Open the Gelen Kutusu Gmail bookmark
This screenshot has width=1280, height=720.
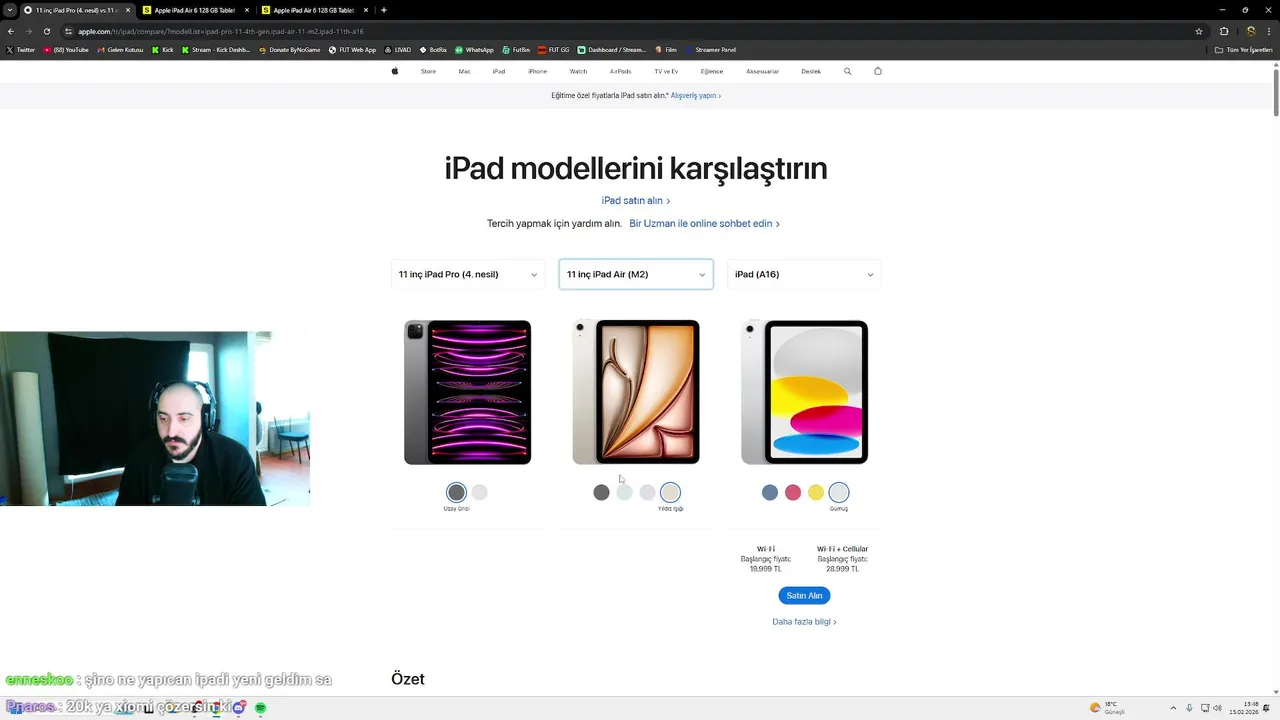(x=120, y=49)
